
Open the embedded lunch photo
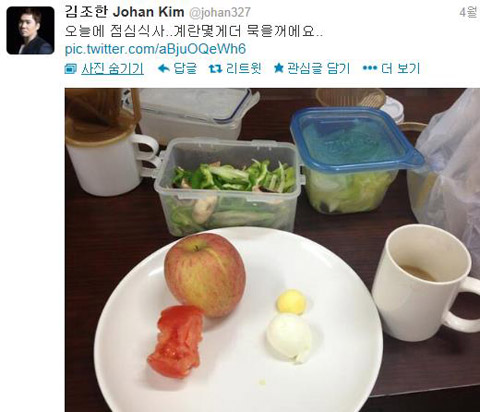(x=272, y=250)
